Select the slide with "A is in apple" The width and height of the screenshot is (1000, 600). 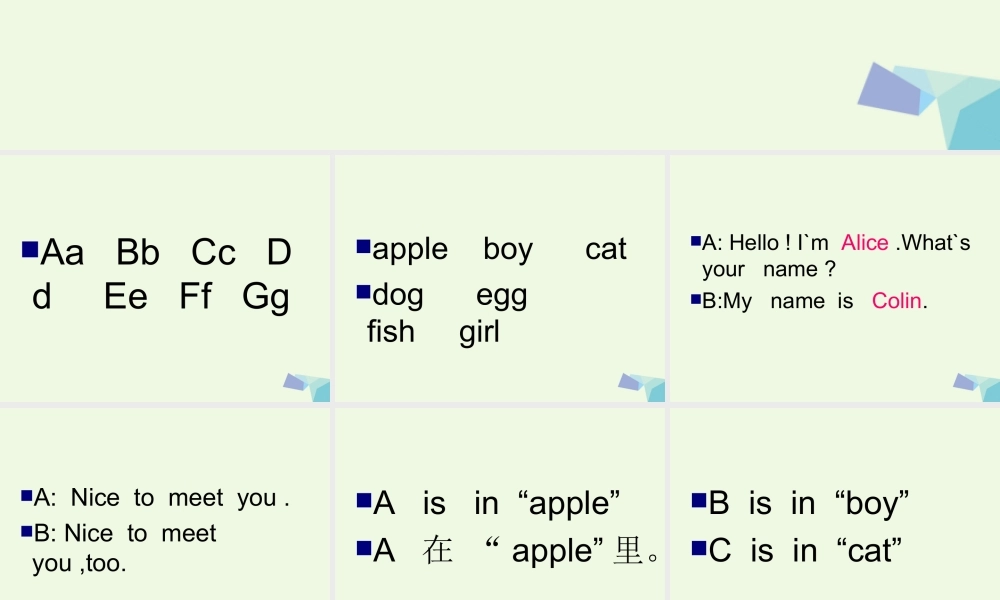[500, 505]
